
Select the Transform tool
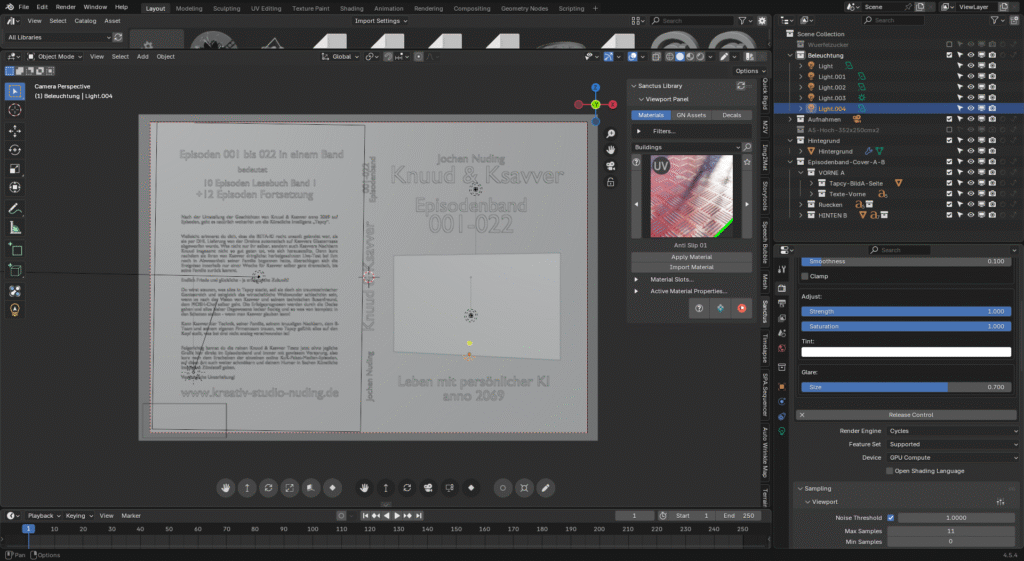(14, 187)
